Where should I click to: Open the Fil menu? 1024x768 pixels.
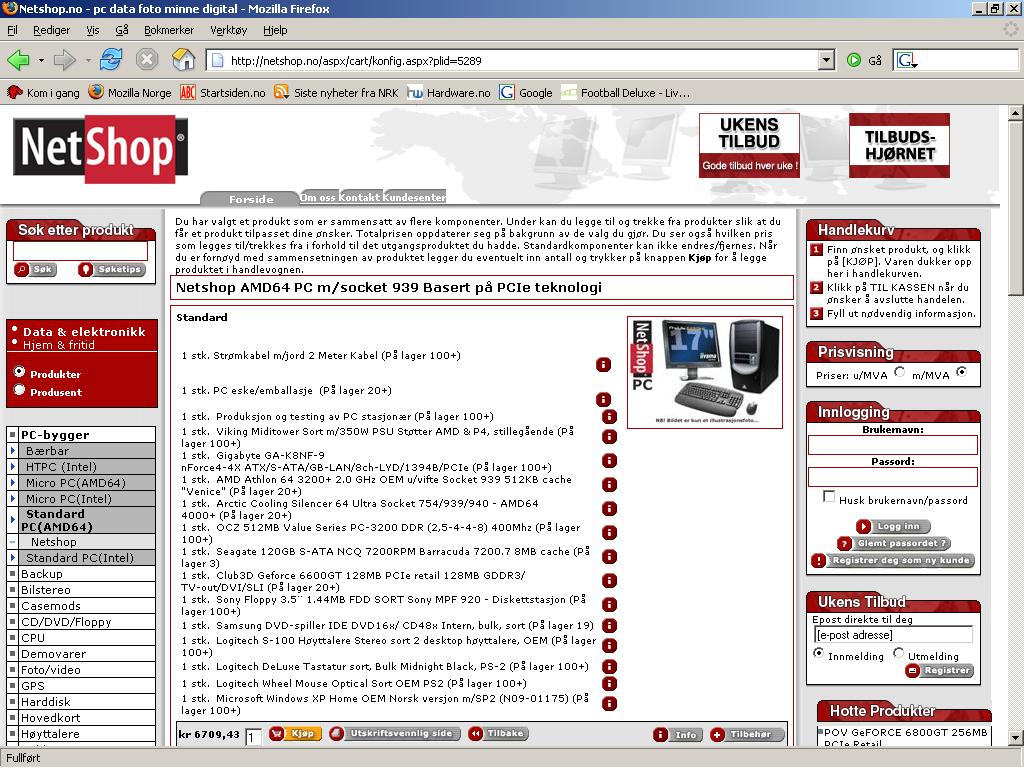point(12,30)
